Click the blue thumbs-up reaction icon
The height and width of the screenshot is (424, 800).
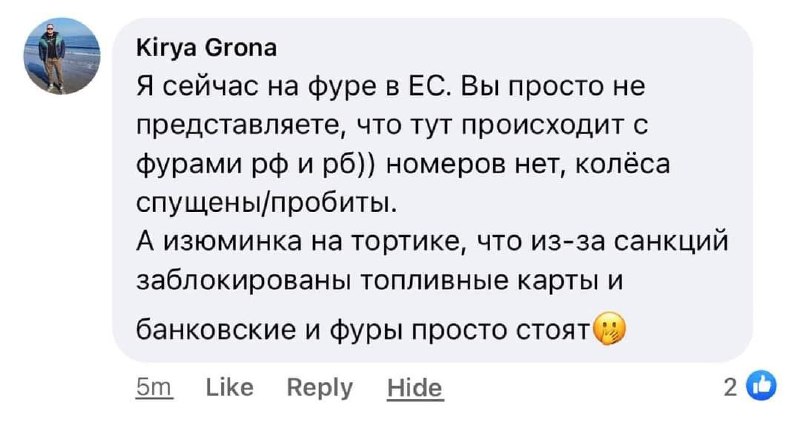[x=761, y=385]
